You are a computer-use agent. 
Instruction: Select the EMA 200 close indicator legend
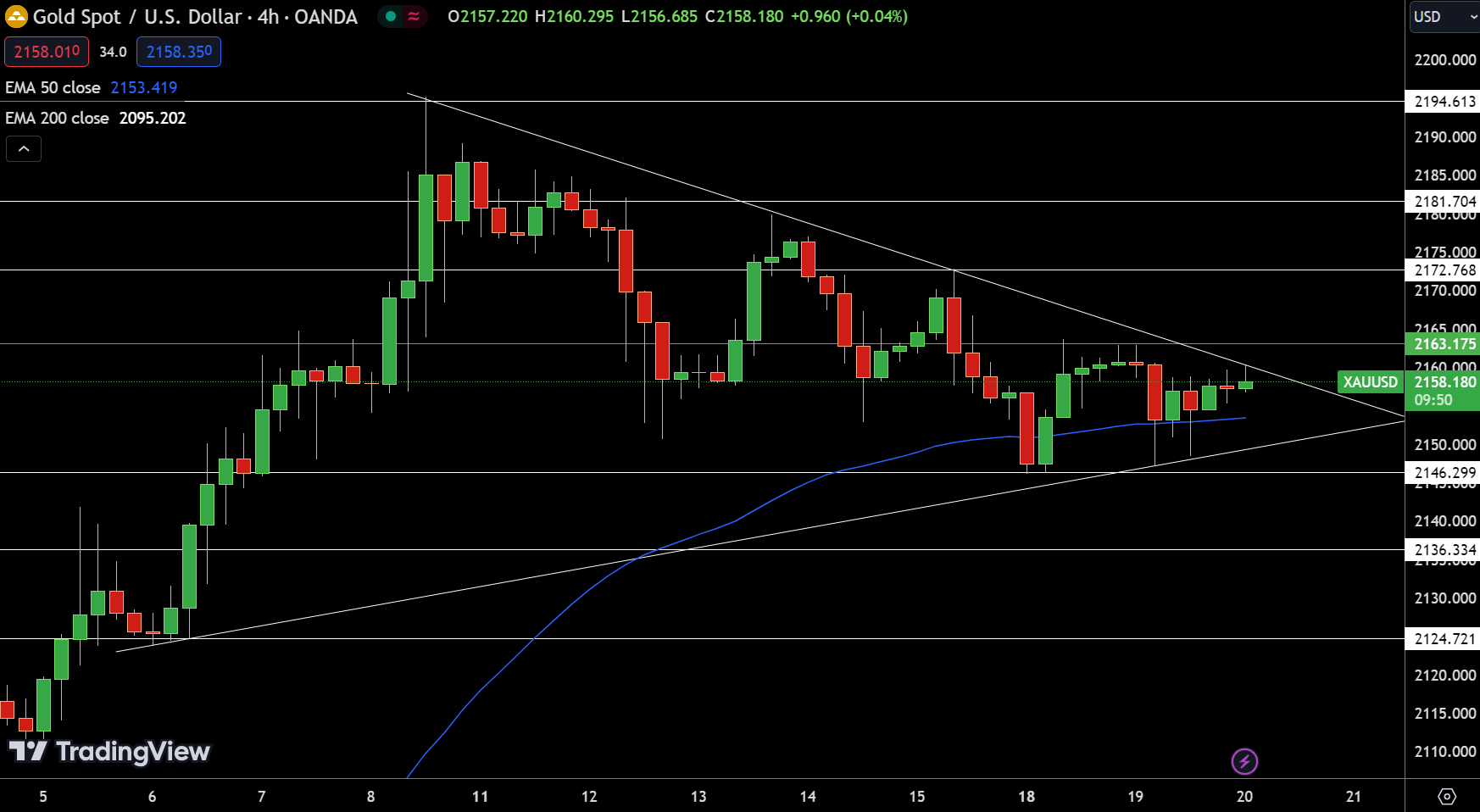(x=57, y=118)
